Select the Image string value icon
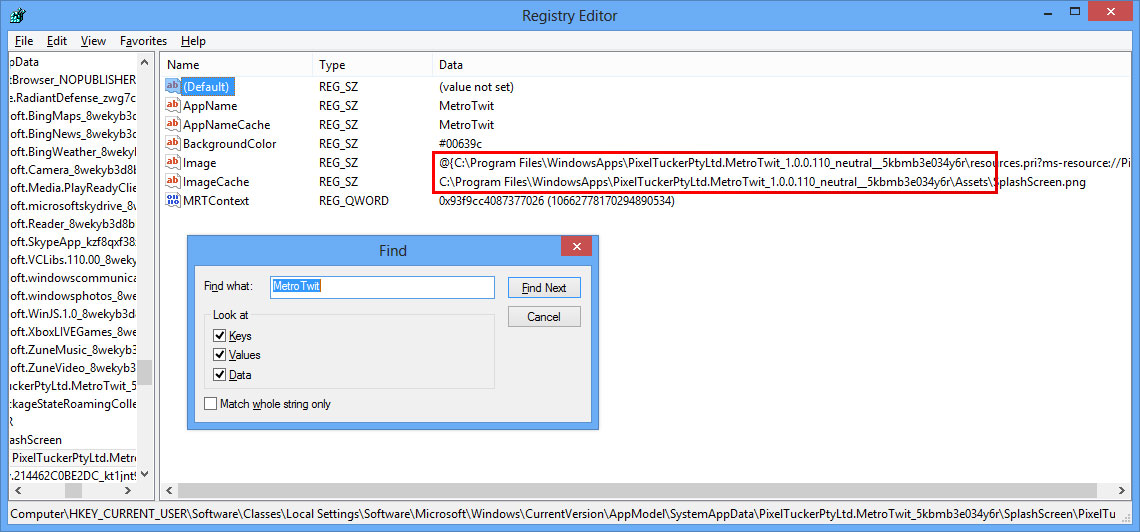1140x532 pixels. coord(172,162)
